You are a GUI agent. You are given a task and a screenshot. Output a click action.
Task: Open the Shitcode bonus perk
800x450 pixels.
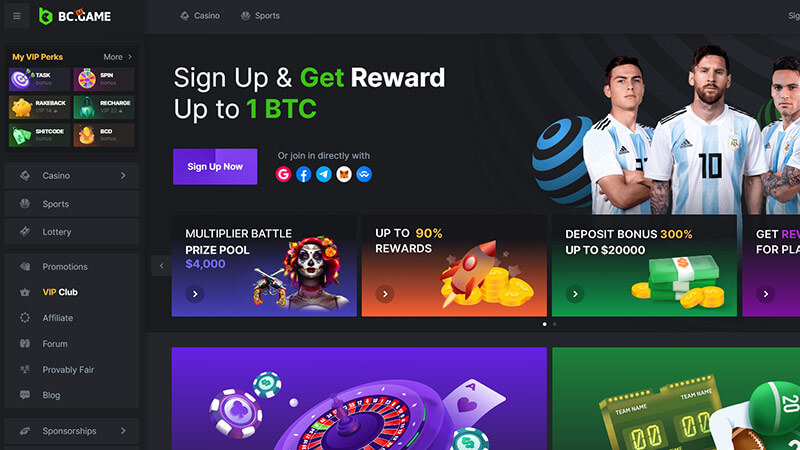(39, 135)
